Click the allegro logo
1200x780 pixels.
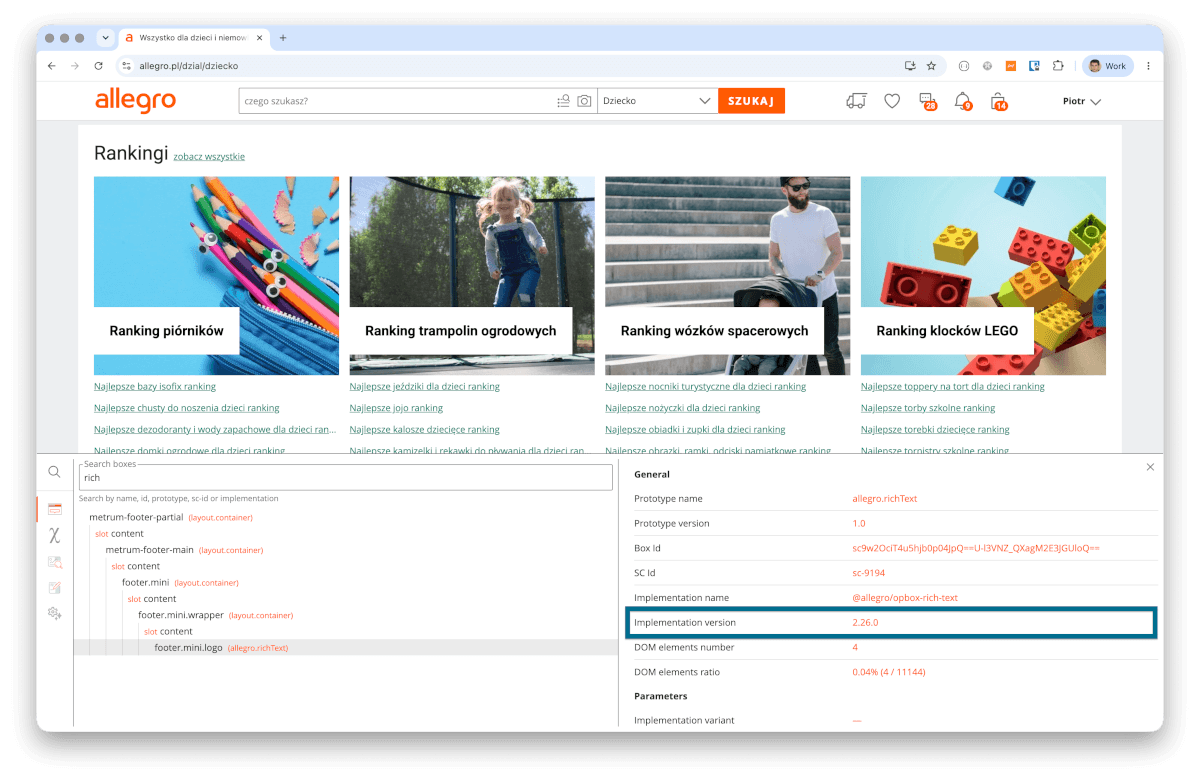[135, 100]
